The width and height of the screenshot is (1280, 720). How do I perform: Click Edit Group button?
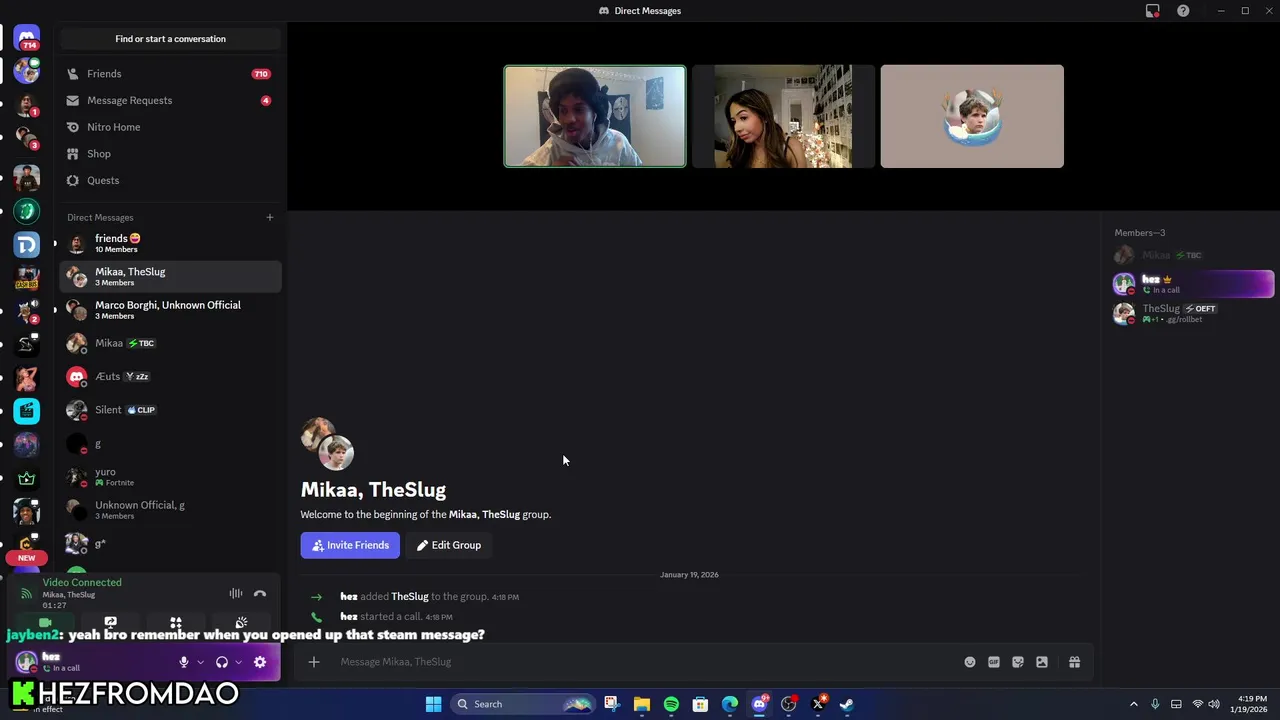(449, 545)
